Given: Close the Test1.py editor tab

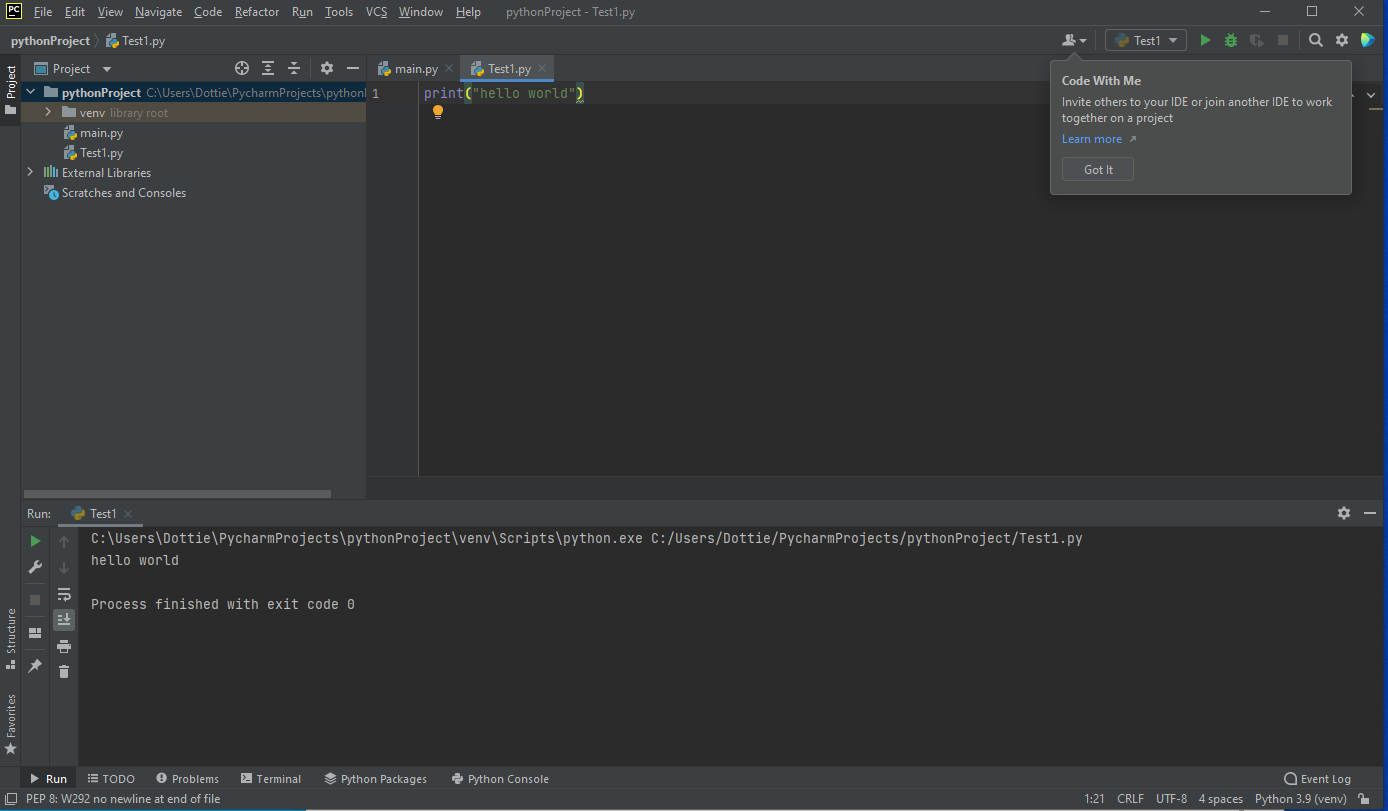Looking at the screenshot, I should click(x=542, y=69).
